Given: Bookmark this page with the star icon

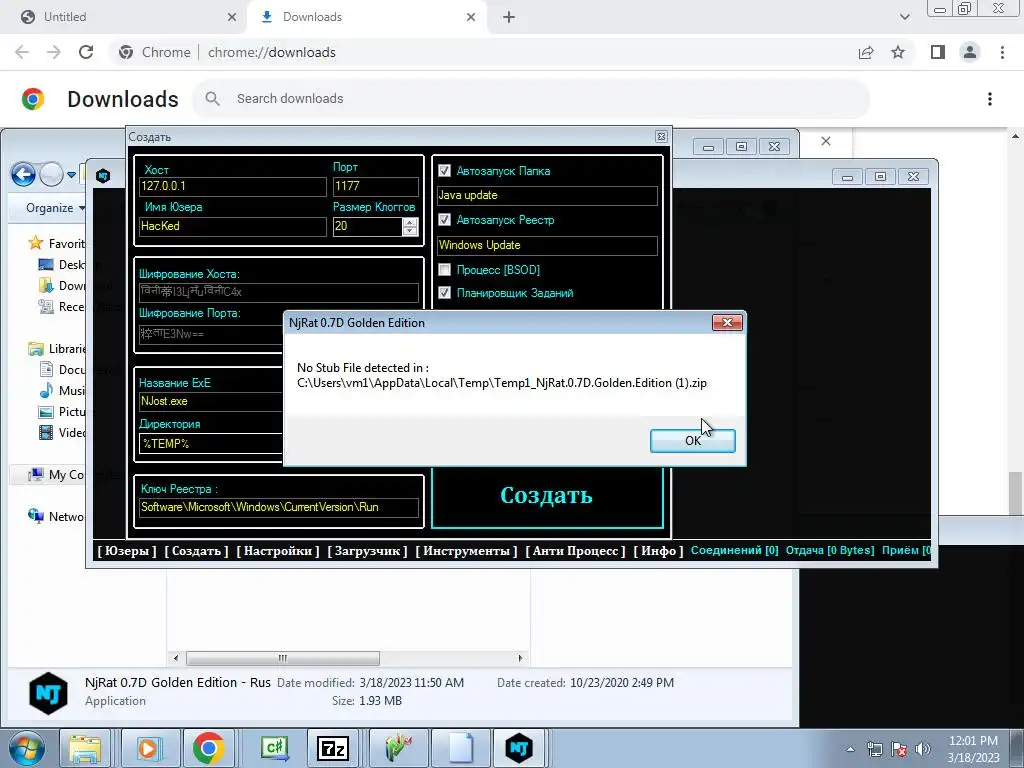Looking at the screenshot, I should (898, 52).
